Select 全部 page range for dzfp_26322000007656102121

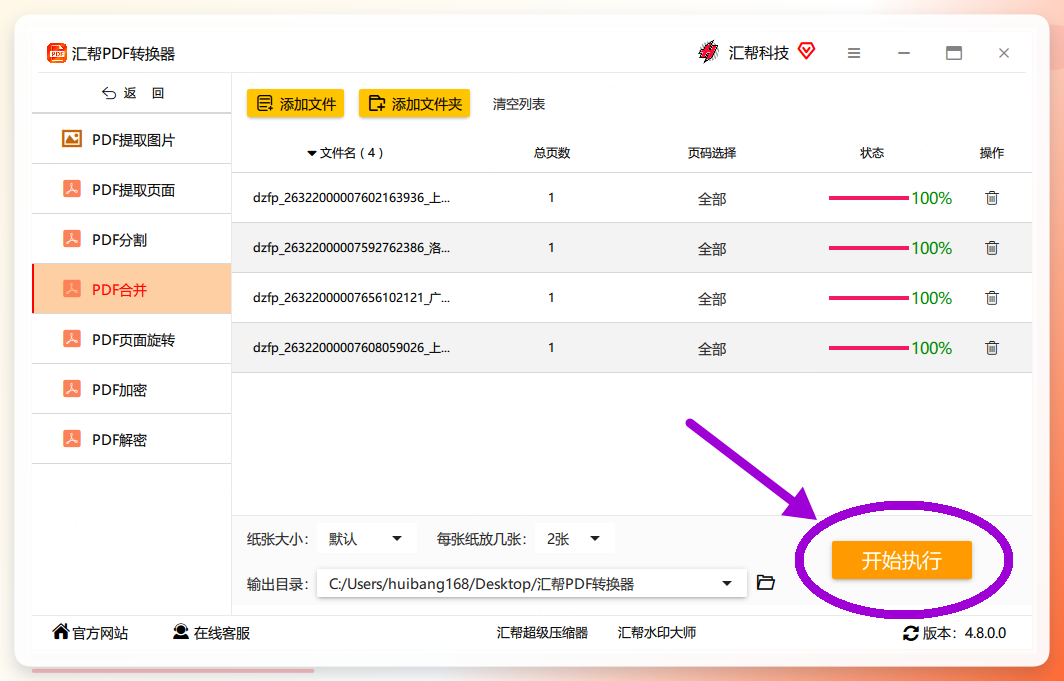click(x=712, y=298)
